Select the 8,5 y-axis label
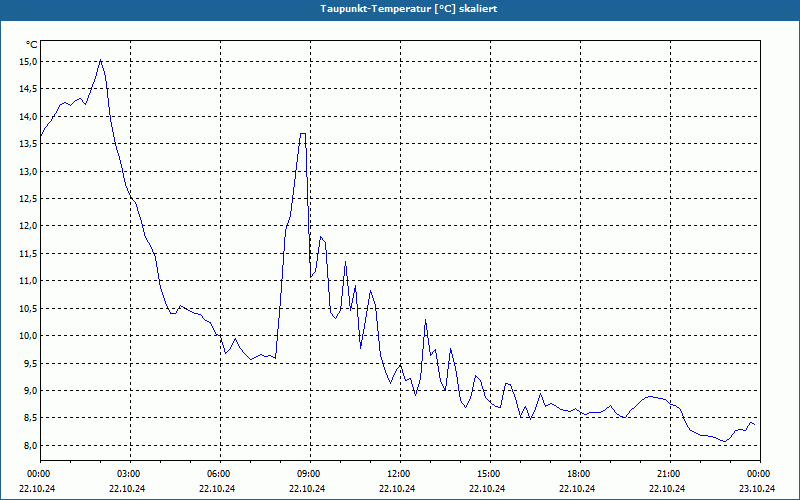The width and height of the screenshot is (800, 500). (31, 418)
